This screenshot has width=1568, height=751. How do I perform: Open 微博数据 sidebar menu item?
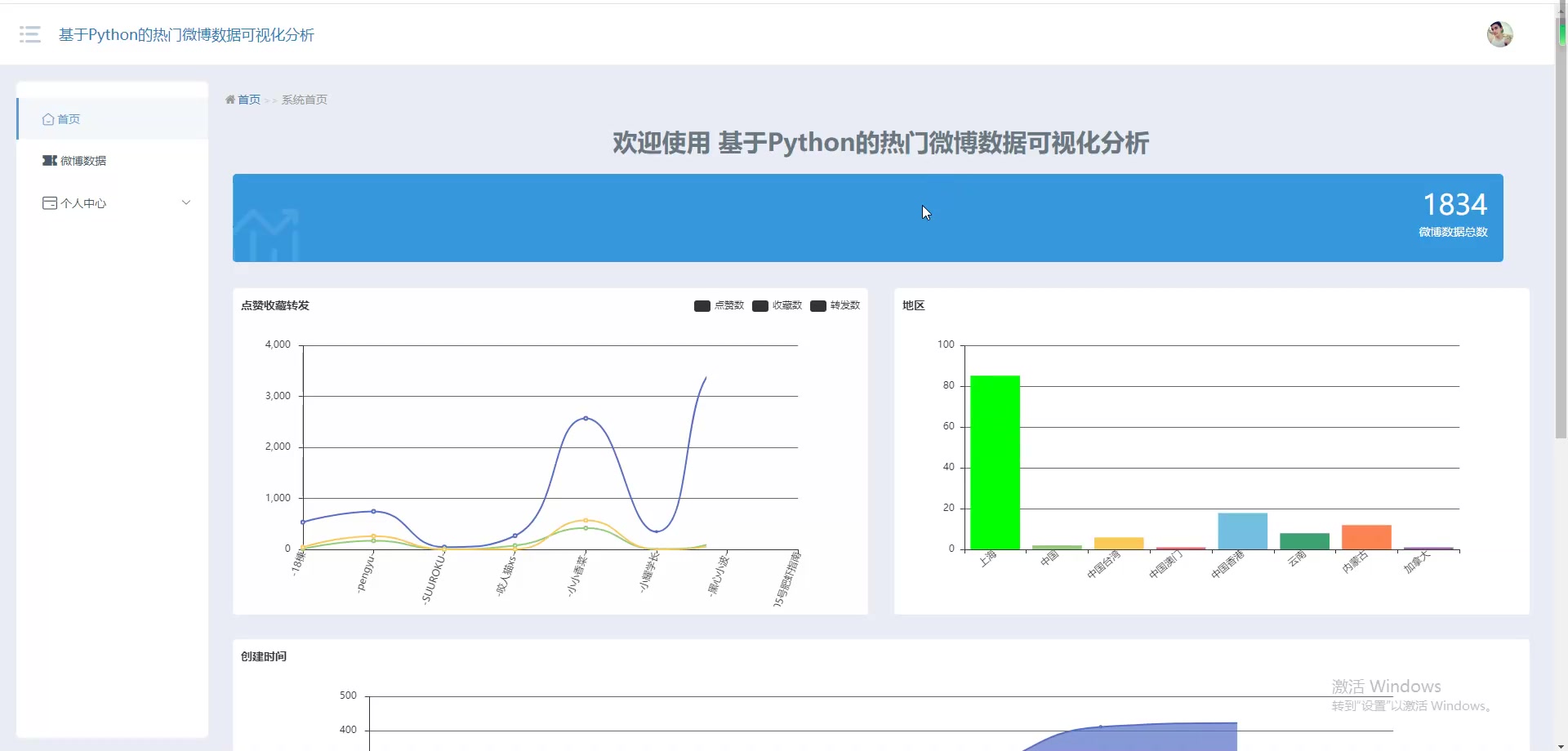tap(113, 161)
